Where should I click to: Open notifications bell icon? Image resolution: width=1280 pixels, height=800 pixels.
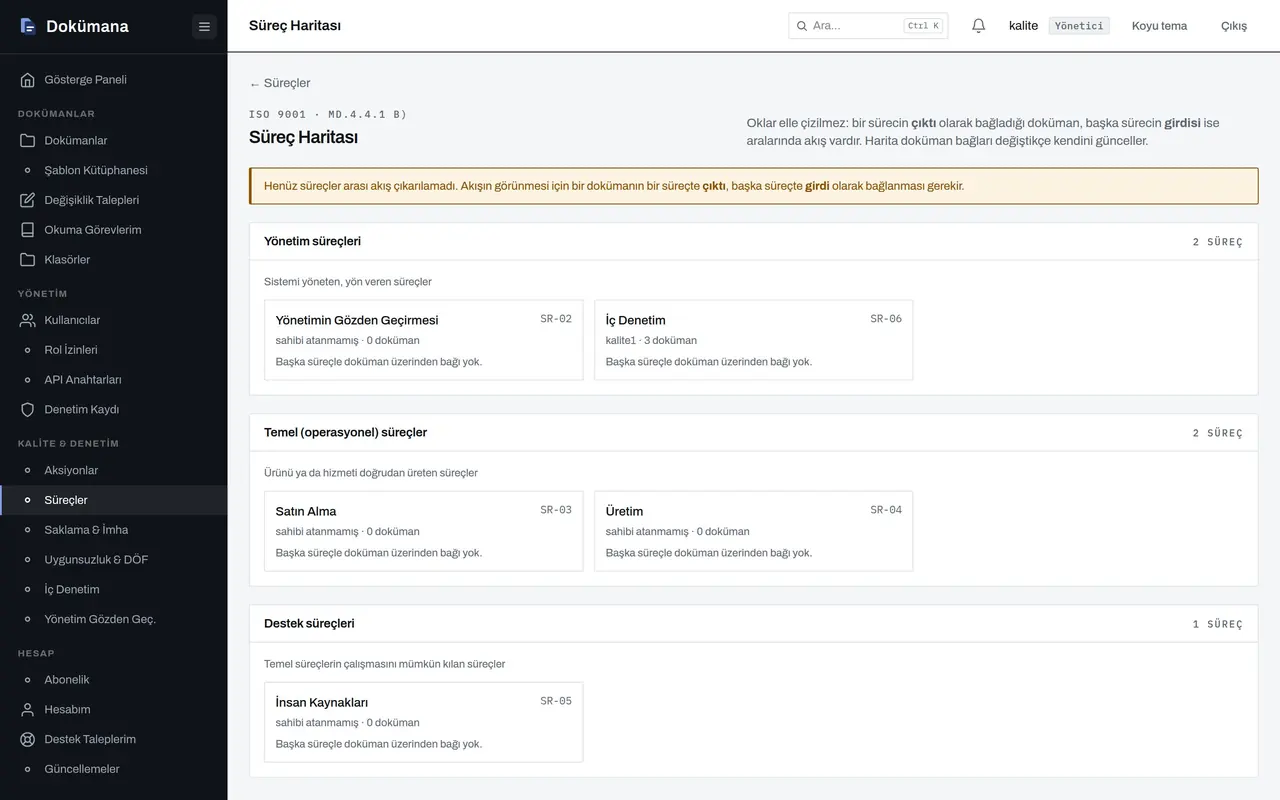click(x=979, y=26)
